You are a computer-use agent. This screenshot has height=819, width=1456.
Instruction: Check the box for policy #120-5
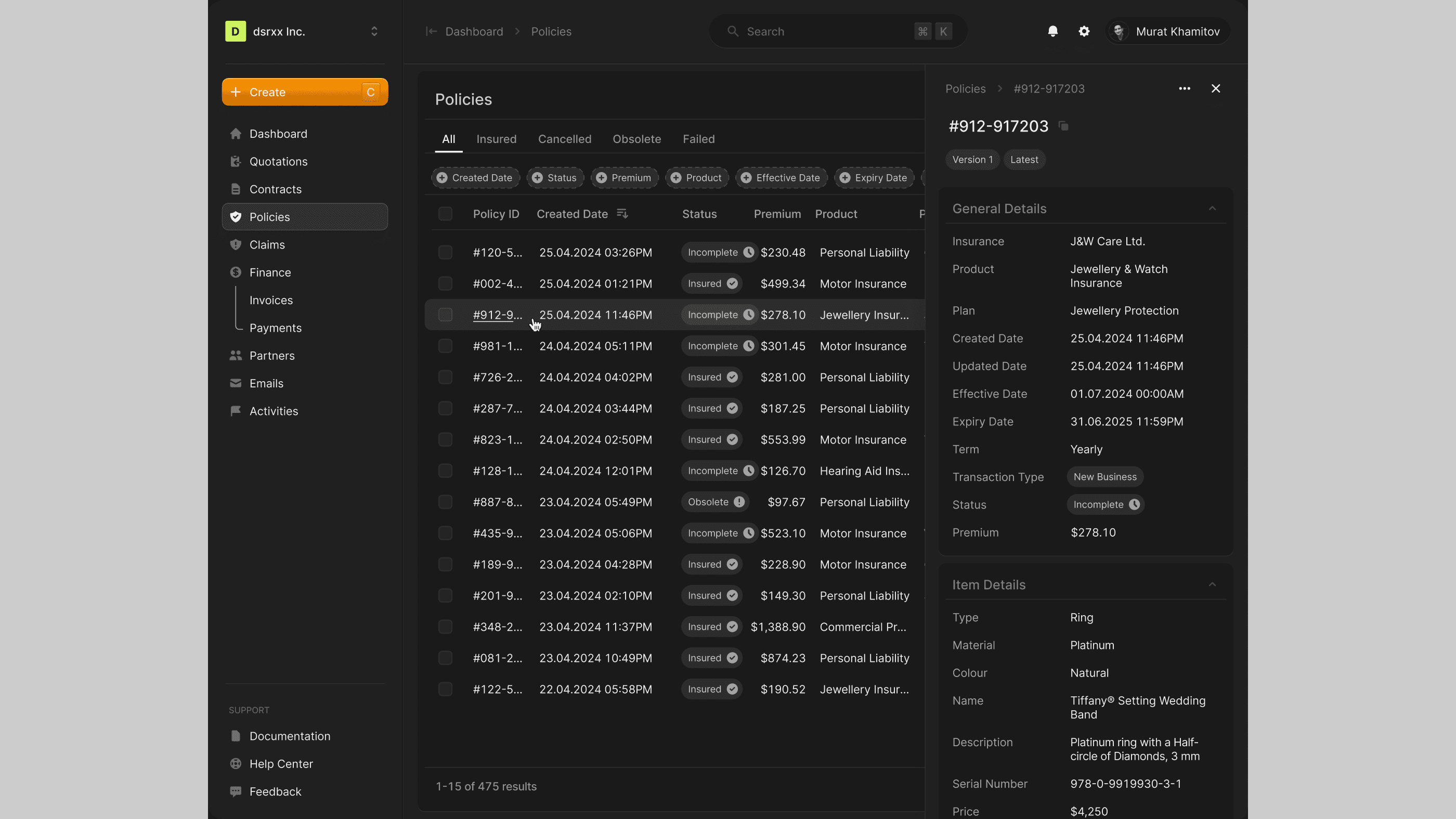point(446,253)
